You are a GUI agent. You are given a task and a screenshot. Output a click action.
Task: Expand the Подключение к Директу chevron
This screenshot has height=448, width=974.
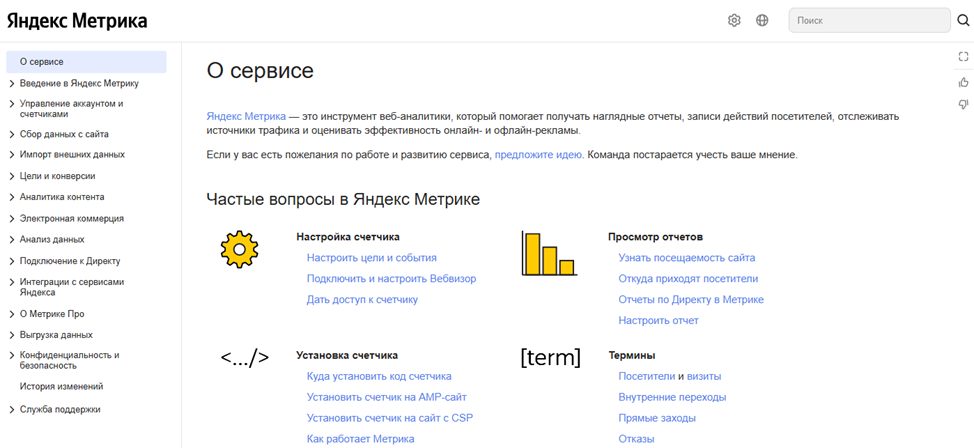12,261
